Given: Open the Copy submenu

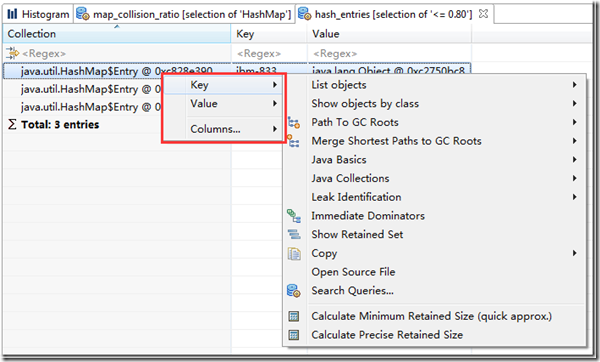Looking at the screenshot, I should [x=434, y=253].
